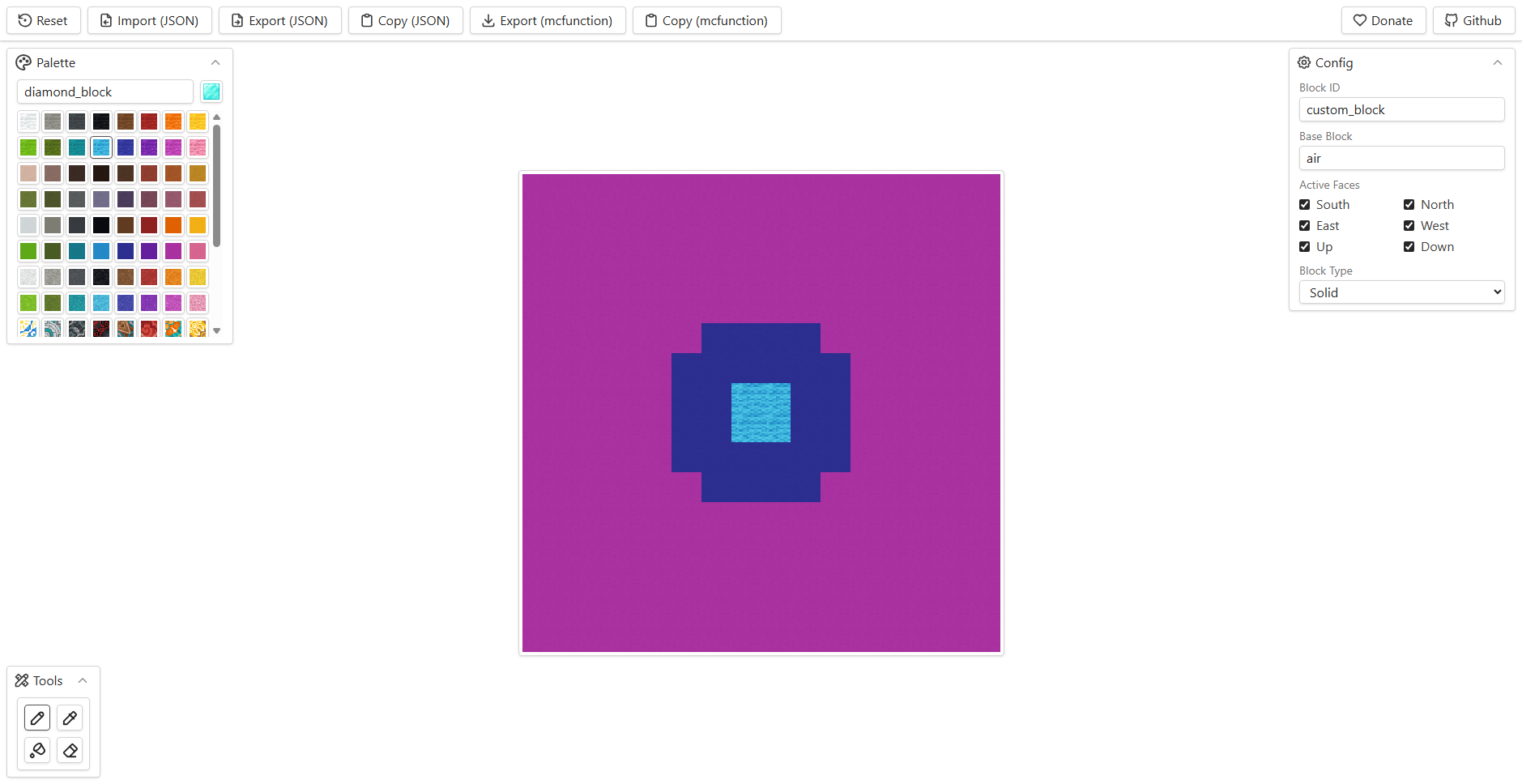Focus the Block ID input field
The height and width of the screenshot is (784, 1522).
(x=1401, y=109)
